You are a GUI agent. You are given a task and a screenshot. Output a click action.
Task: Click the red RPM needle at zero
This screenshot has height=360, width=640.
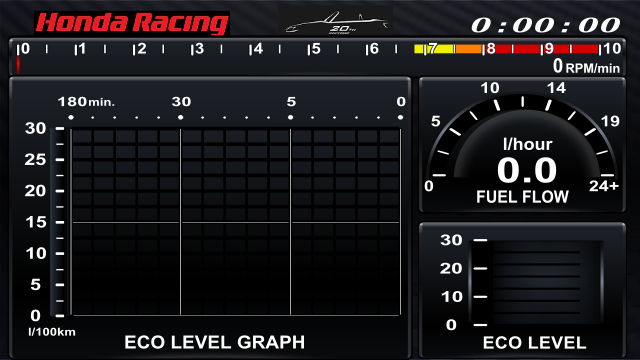click(18, 64)
